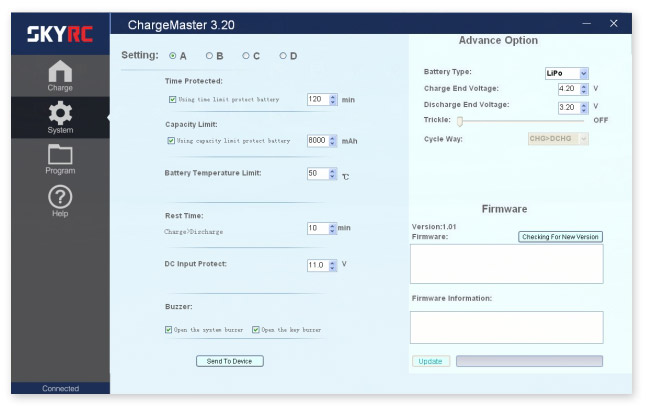Click the temperature limit 50 value field

[318, 174]
